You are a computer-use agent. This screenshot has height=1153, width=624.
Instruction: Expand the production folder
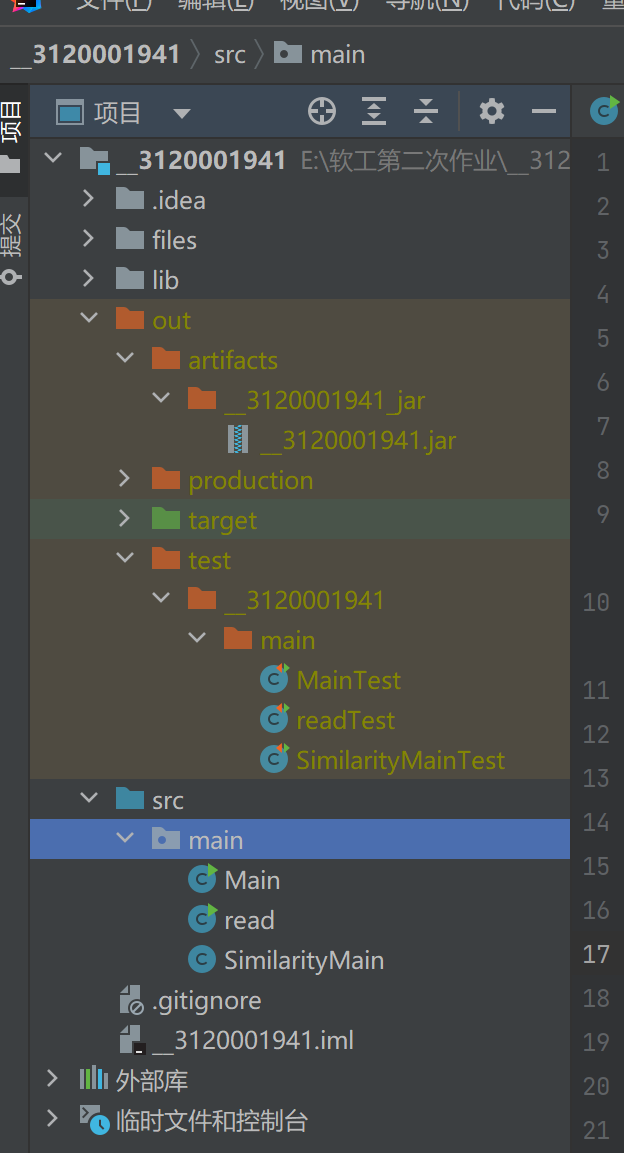pos(125,480)
